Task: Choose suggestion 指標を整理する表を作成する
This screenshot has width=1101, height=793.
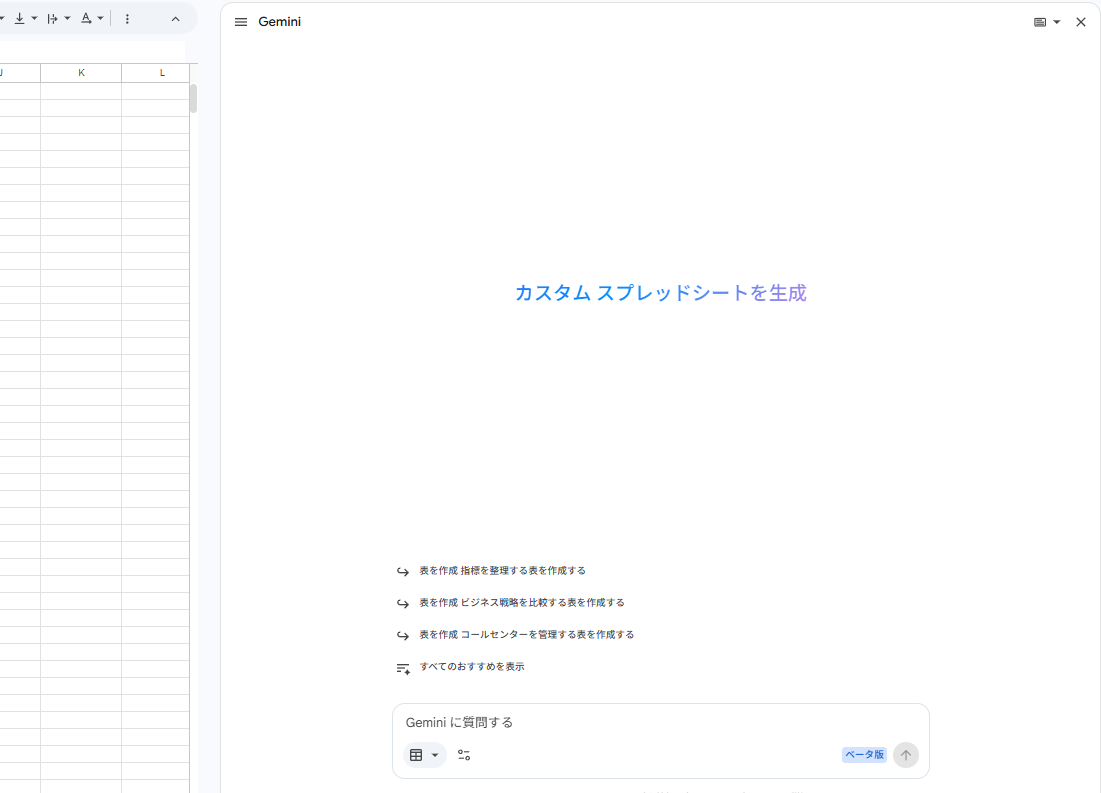Action: [x=503, y=571]
